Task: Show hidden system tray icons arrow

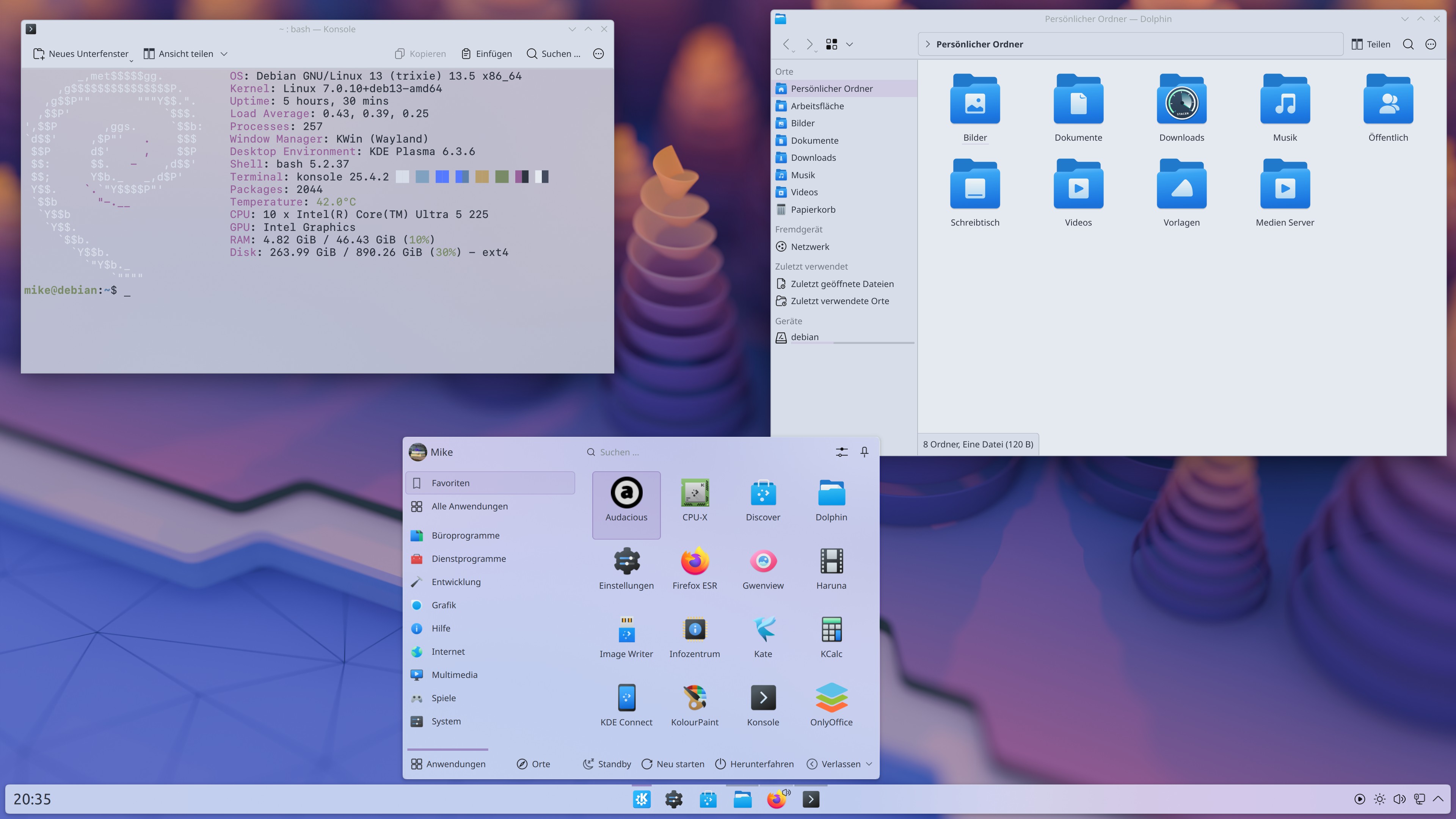Action: pyautogui.click(x=1438, y=799)
